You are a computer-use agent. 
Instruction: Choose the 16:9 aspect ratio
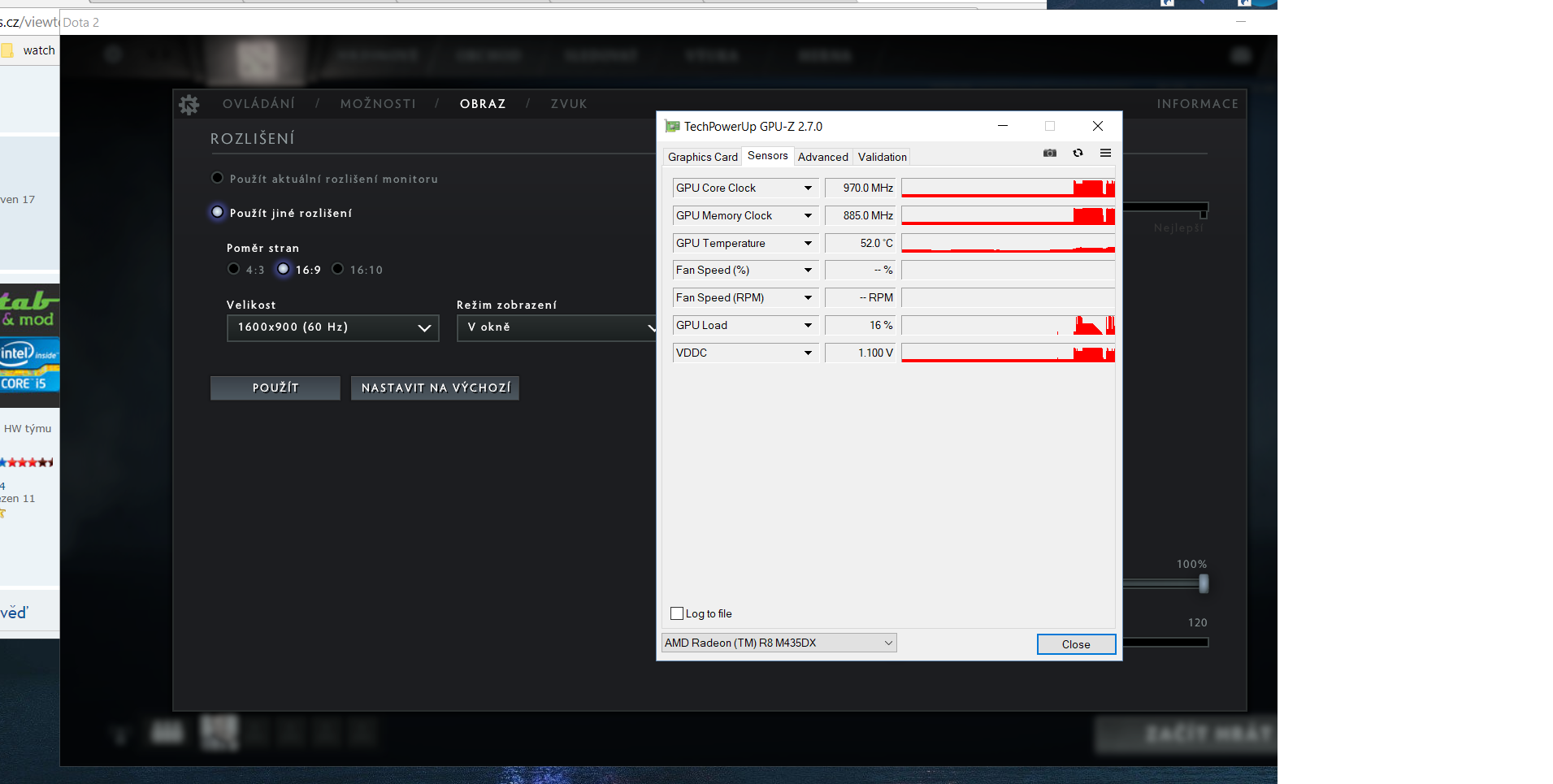tap(283, 269)
